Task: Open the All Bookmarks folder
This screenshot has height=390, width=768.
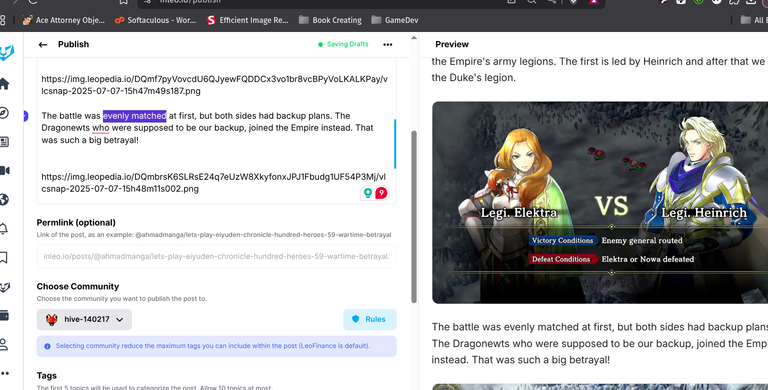Action: point(753,20)
